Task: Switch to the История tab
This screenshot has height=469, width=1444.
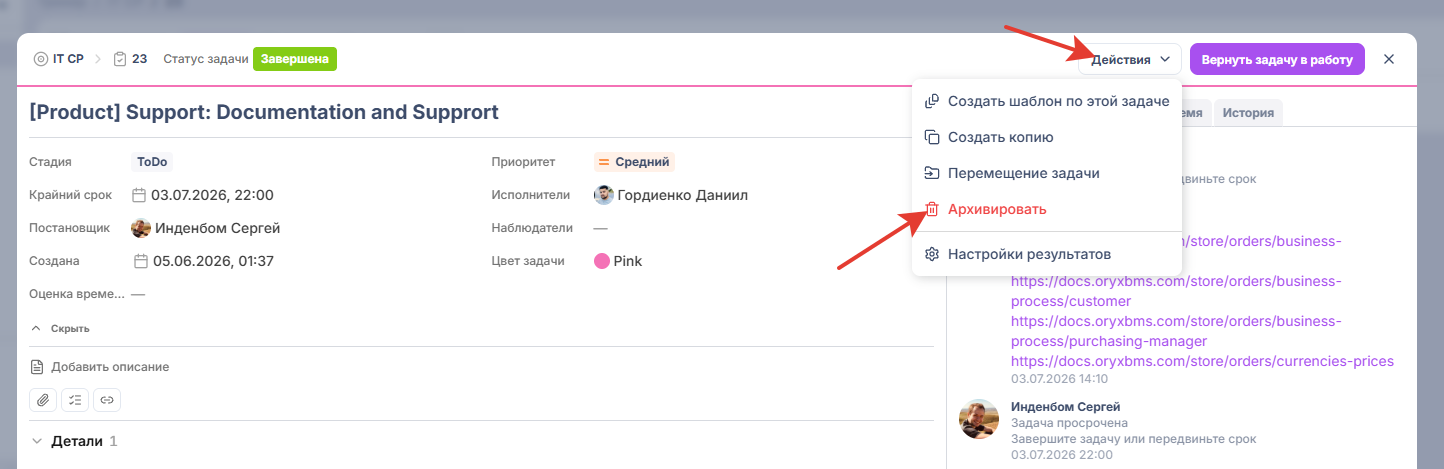Action: [x=1248, y=113]
